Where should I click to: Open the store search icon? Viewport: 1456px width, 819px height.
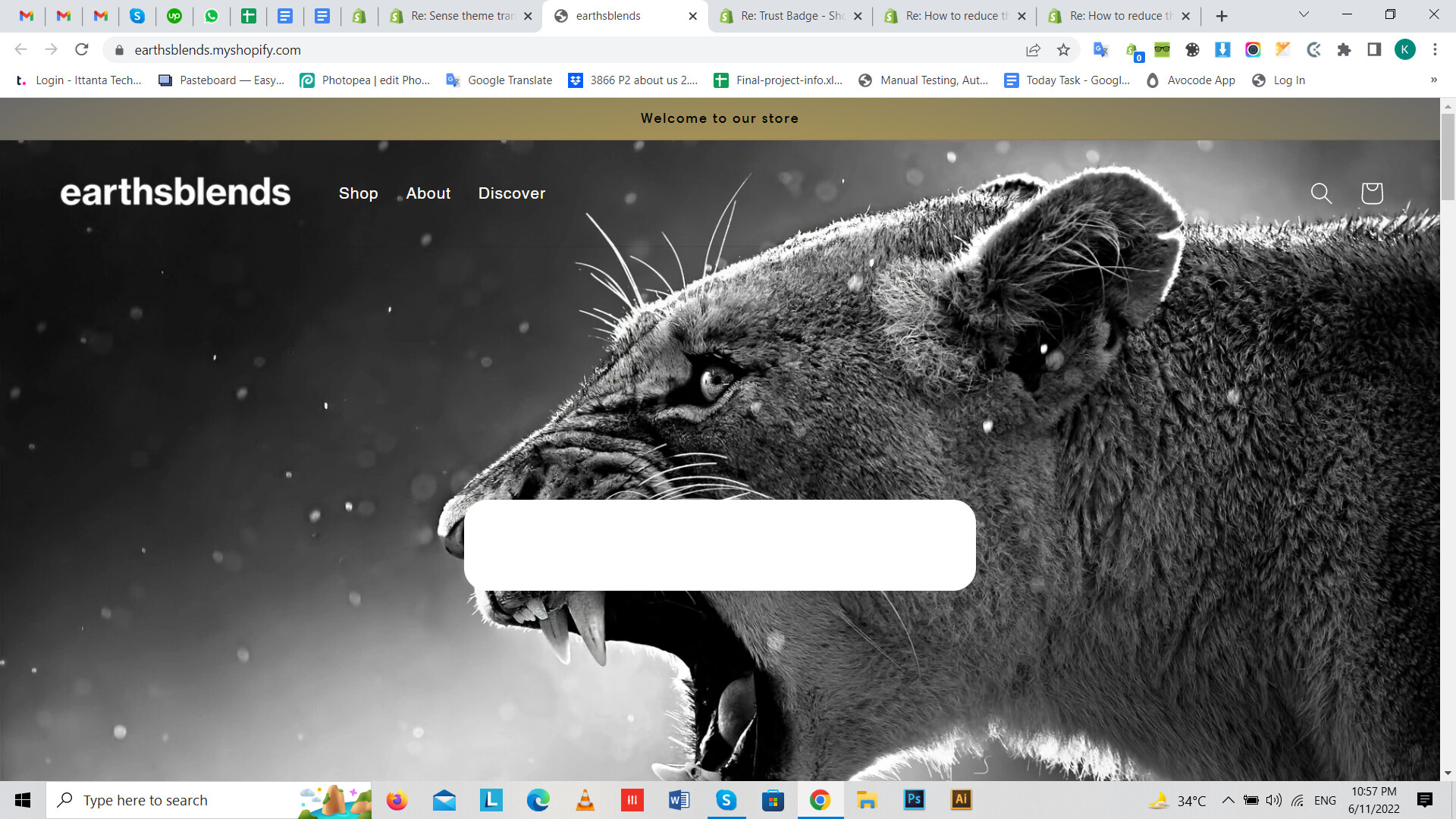point(1321,193)
